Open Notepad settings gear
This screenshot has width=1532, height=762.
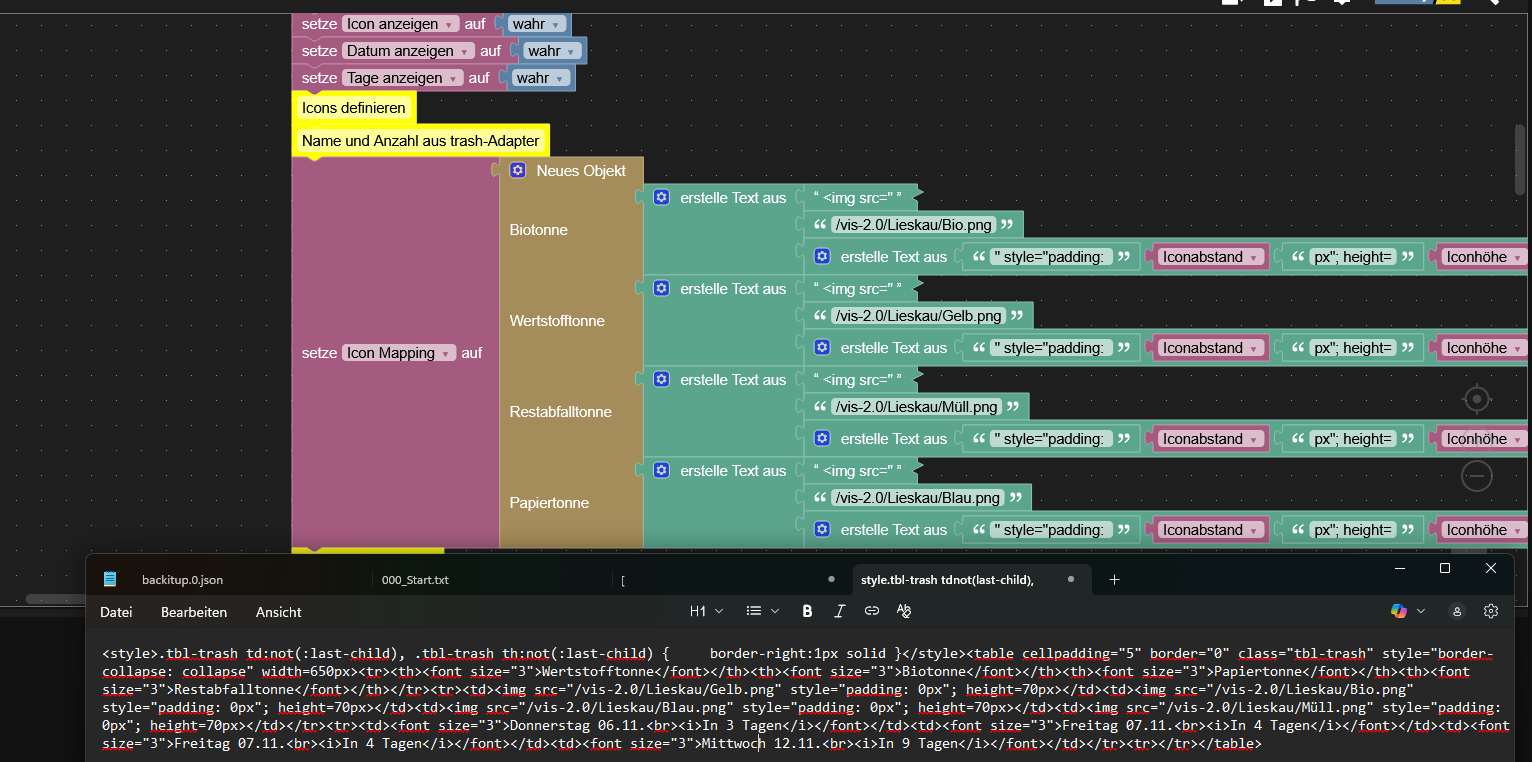[x=1490, y=611]
